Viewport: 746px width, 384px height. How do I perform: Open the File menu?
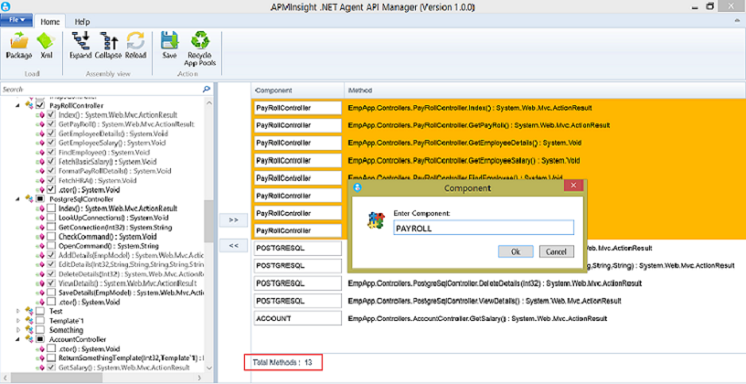(17, 20)
